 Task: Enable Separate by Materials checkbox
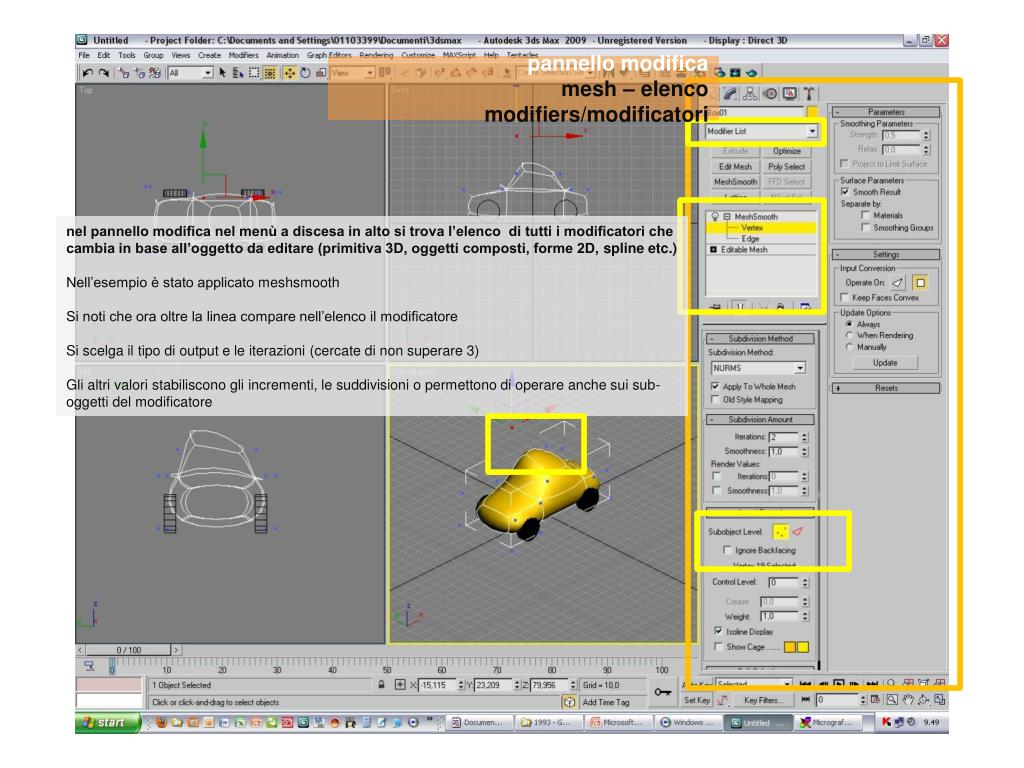pyautogui.click(x=865, y=215)
